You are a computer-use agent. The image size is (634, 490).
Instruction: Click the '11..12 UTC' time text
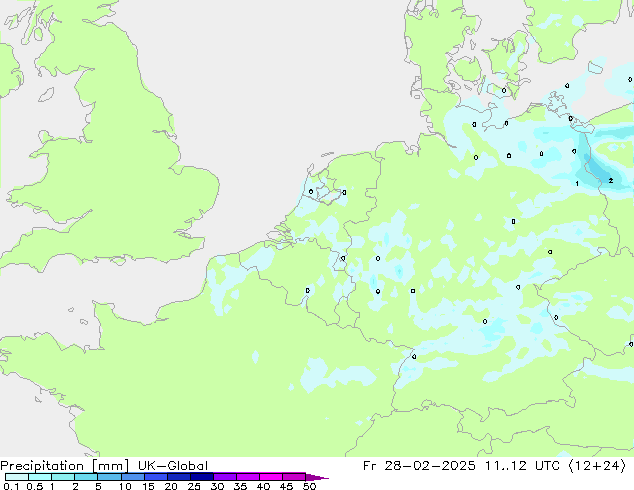(x=522, y=466)
